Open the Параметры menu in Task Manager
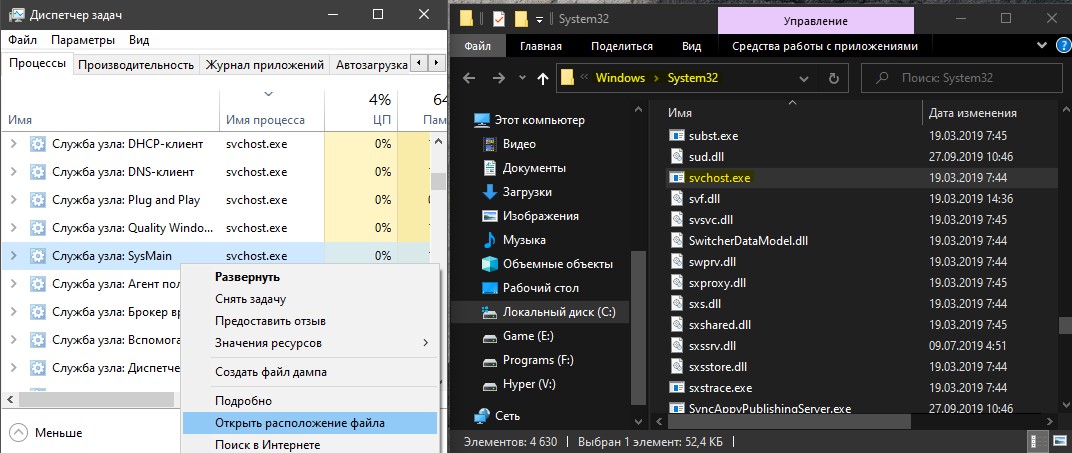1072x453 pixels. (x=83, y=40)
